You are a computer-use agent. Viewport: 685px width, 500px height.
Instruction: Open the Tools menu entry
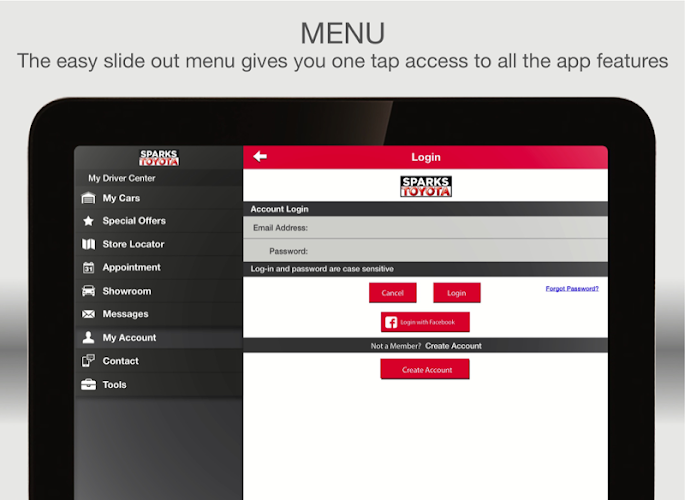coord(159,385)
